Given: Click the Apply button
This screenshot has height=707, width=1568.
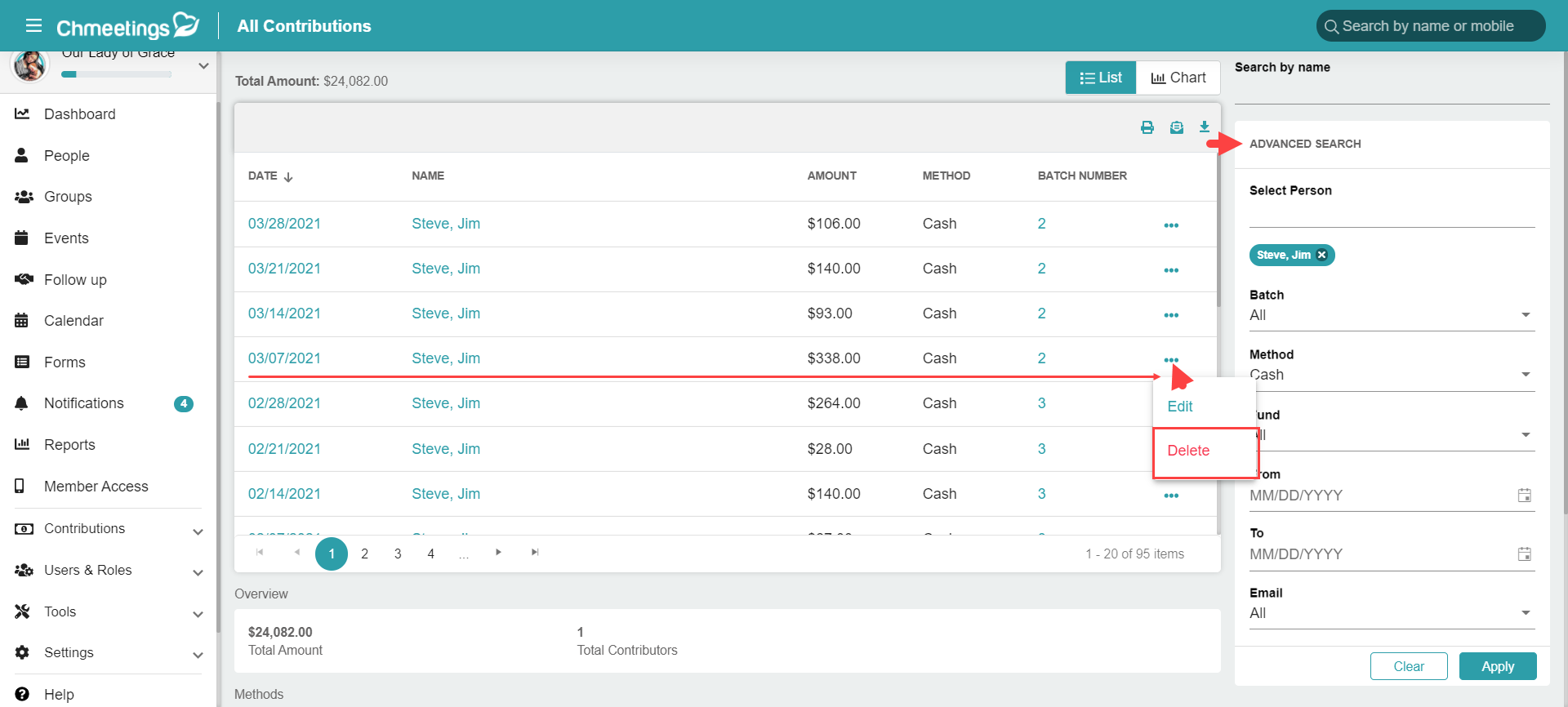Looking at the screenshot, I should coord(1498,666).
